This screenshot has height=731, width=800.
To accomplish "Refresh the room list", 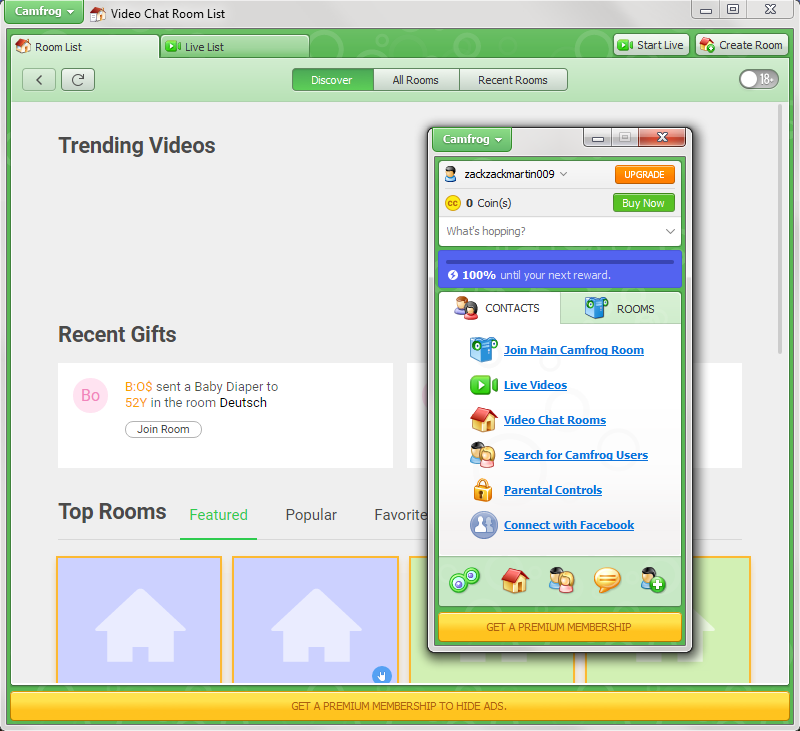I will click(x=78, y=80).
